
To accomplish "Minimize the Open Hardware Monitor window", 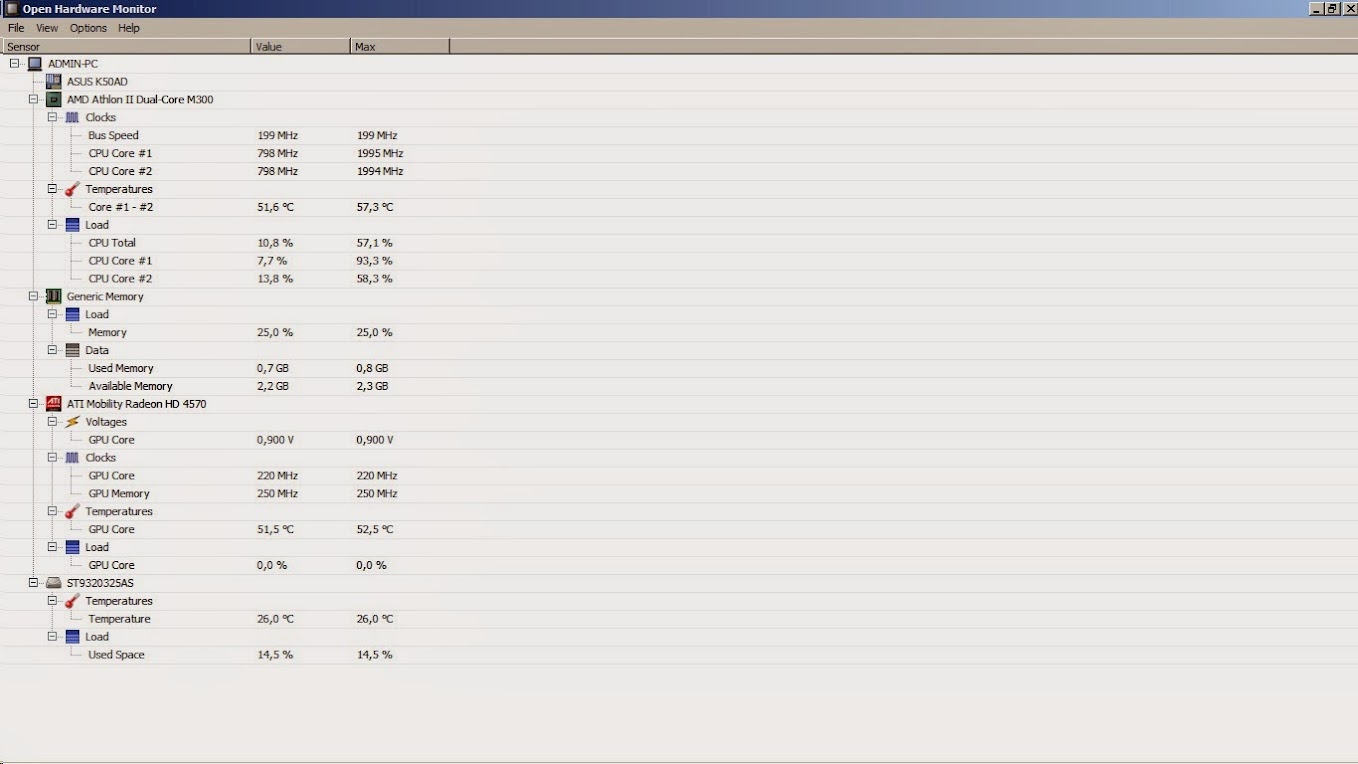I will [x=1316, y=9].
